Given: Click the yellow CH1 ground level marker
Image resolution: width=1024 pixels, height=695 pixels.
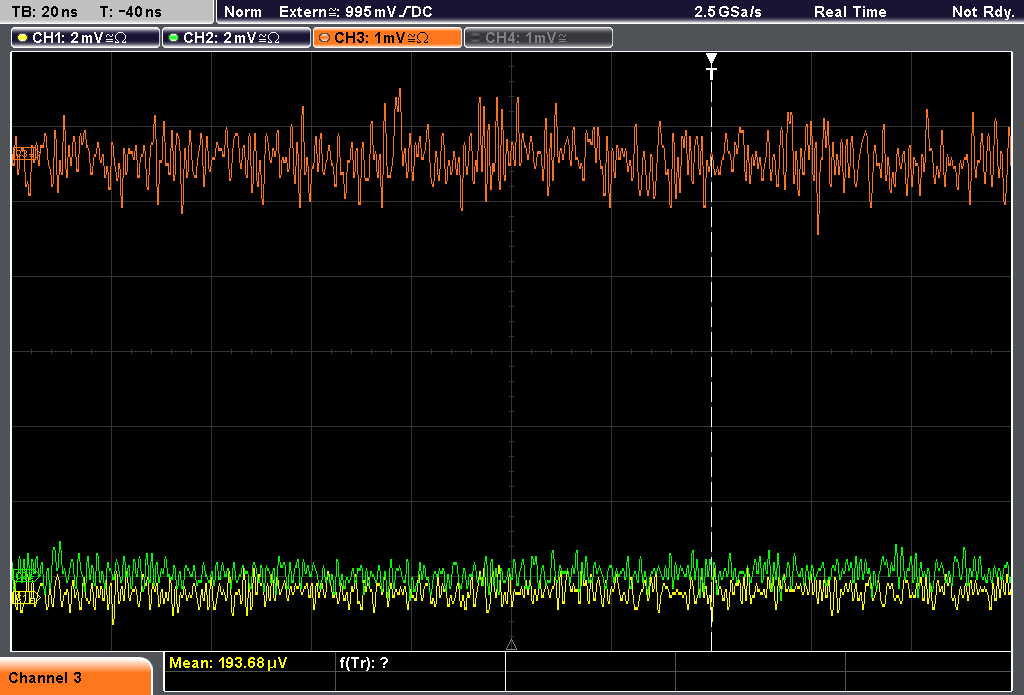Looking at the screenshot, I should (25, 597).
